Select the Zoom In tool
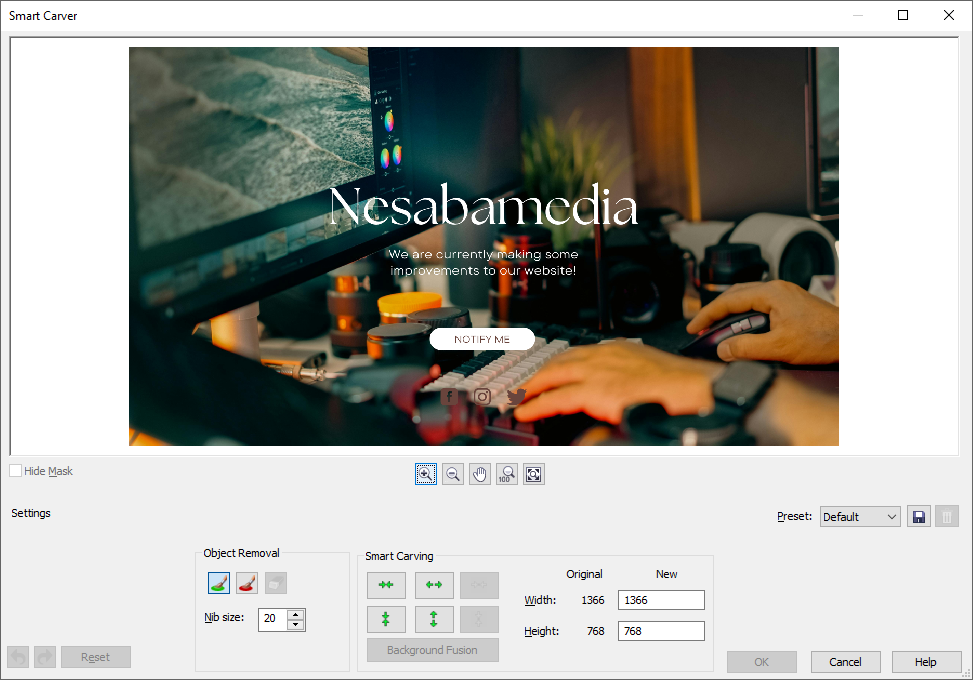Image resolution: width=973 pixels, height=680 pixels. (x=426, y=474)
